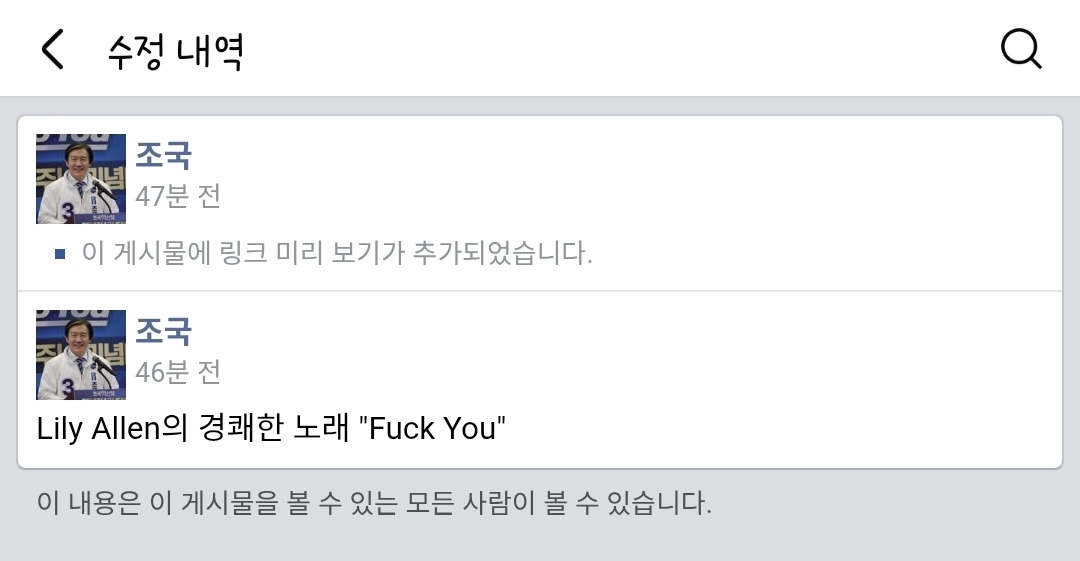The image size is (1080, 561).
Task: Click the blue bullet beside link preview note
Action: pyautogui.click(x=60, y=254)
